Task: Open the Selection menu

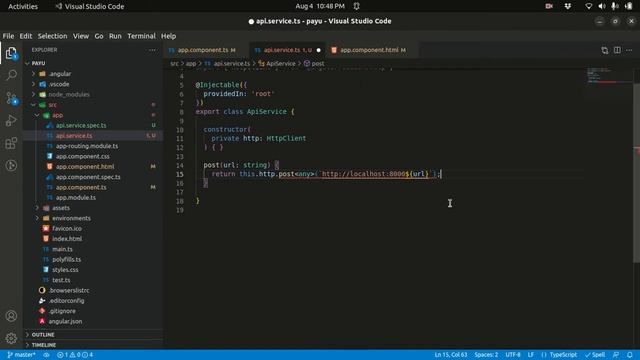Action: tap(52, 36)
